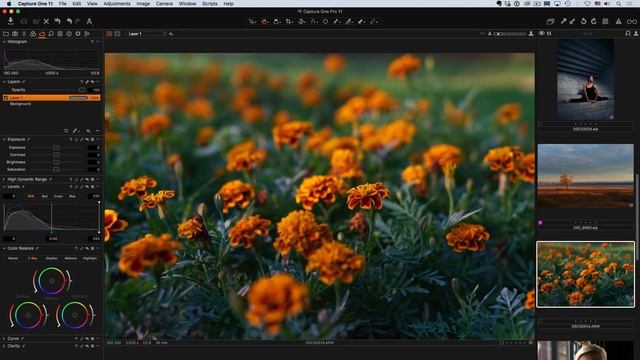
Task: Click the top color balance wheel
Action: pos(52,281)
